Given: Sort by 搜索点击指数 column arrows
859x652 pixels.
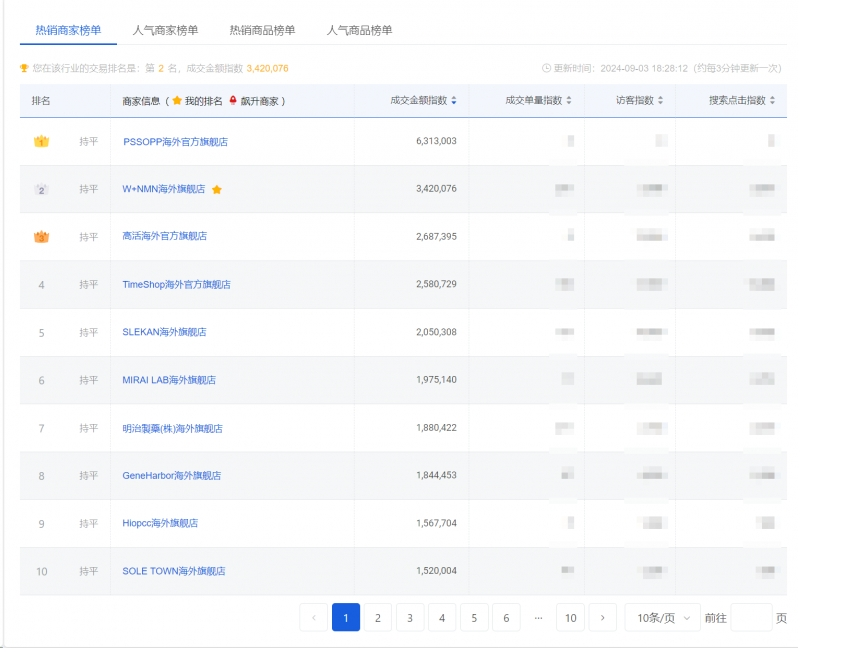Looking at the screenshot, I should tap(772, 100).
